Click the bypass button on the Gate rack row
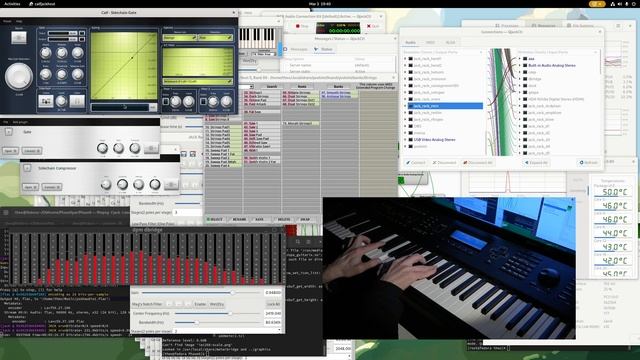The width and height of the screenshot is (640, 360). (151, 148)
